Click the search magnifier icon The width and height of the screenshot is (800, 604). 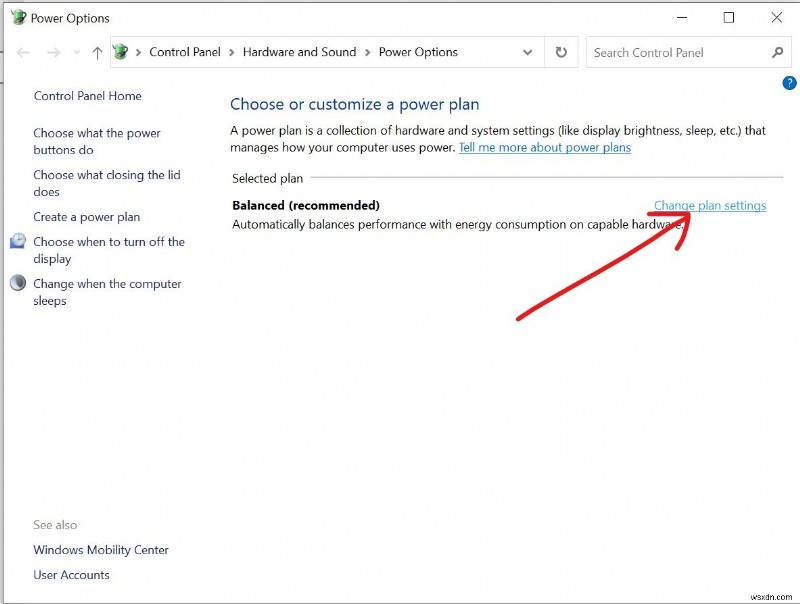777,52
